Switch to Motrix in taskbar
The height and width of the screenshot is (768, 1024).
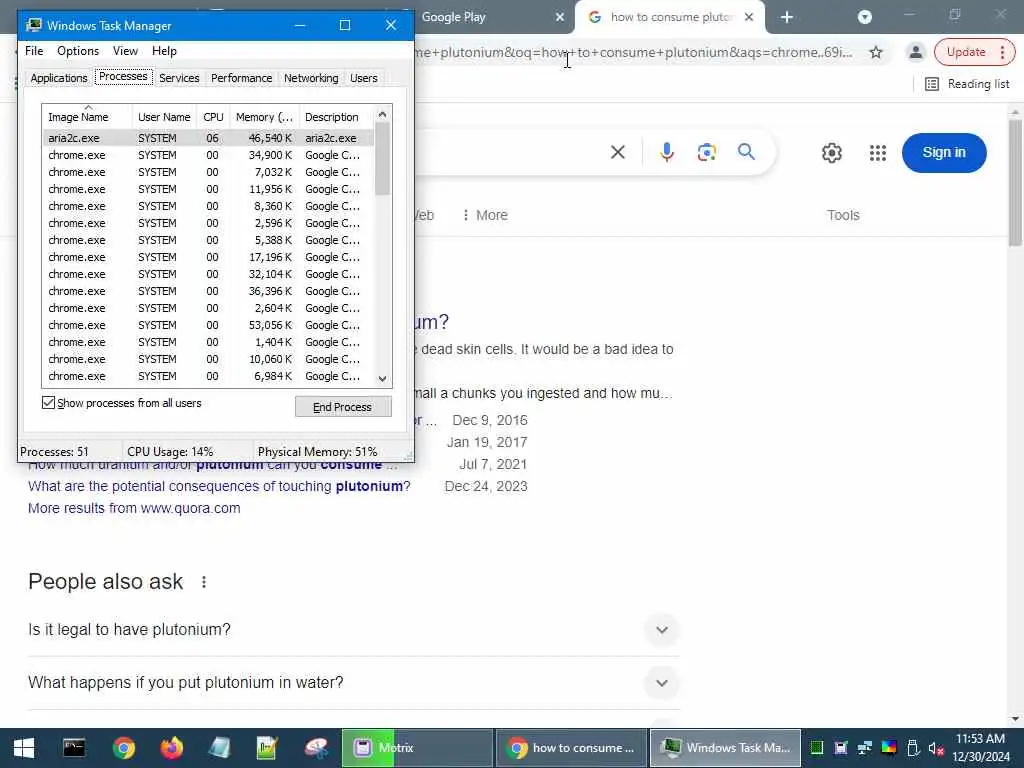tap(417, 748)
